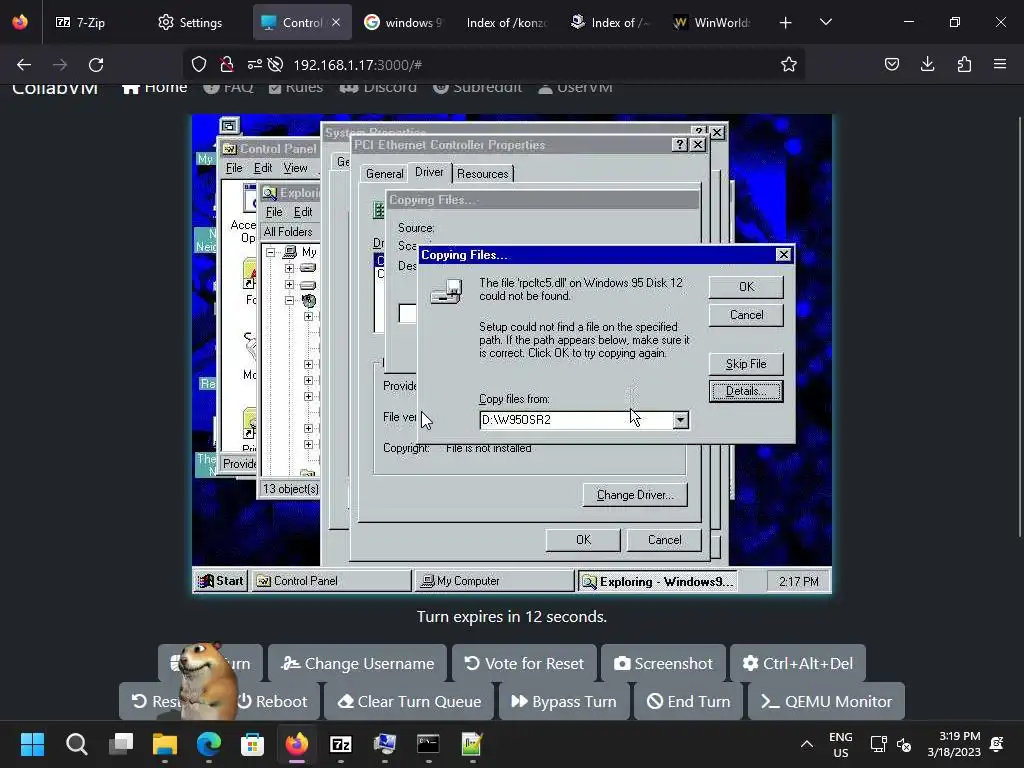Open the CollabVM Discord link
This screenshot has width=1024, height=768.
tap(378, 88)
